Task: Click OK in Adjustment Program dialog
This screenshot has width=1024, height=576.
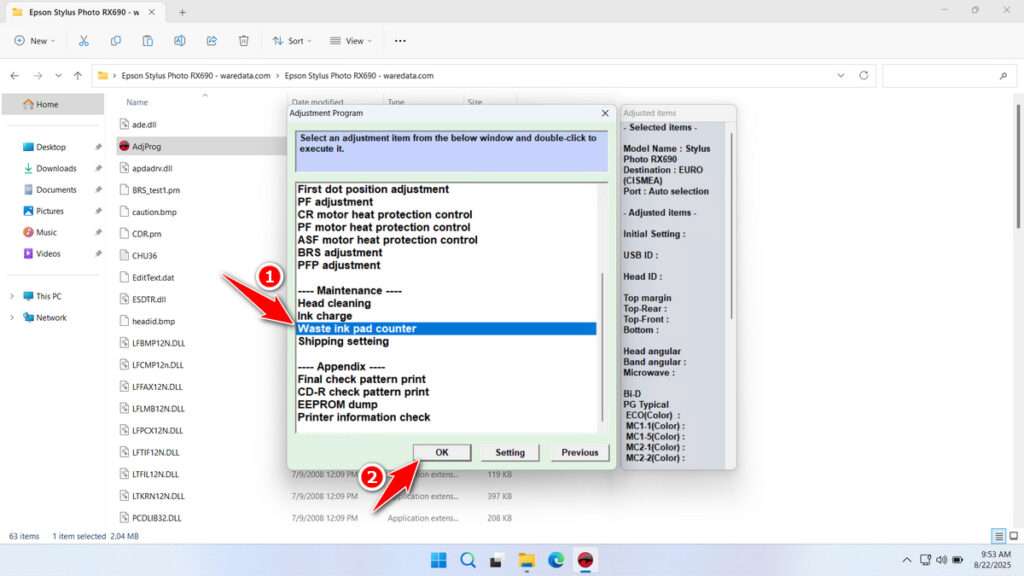Action: 442,453
